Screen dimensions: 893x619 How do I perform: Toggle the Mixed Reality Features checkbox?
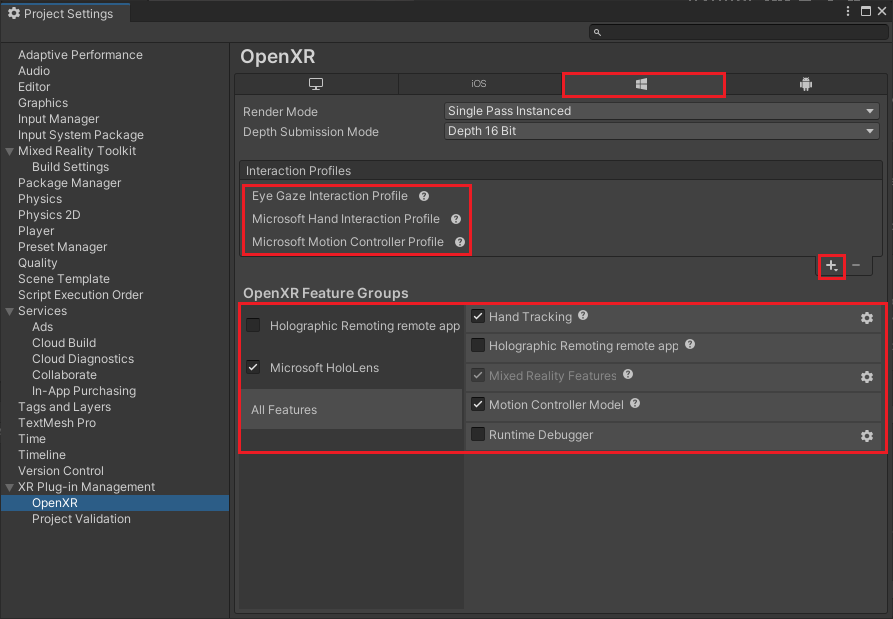tap(478, 375)
